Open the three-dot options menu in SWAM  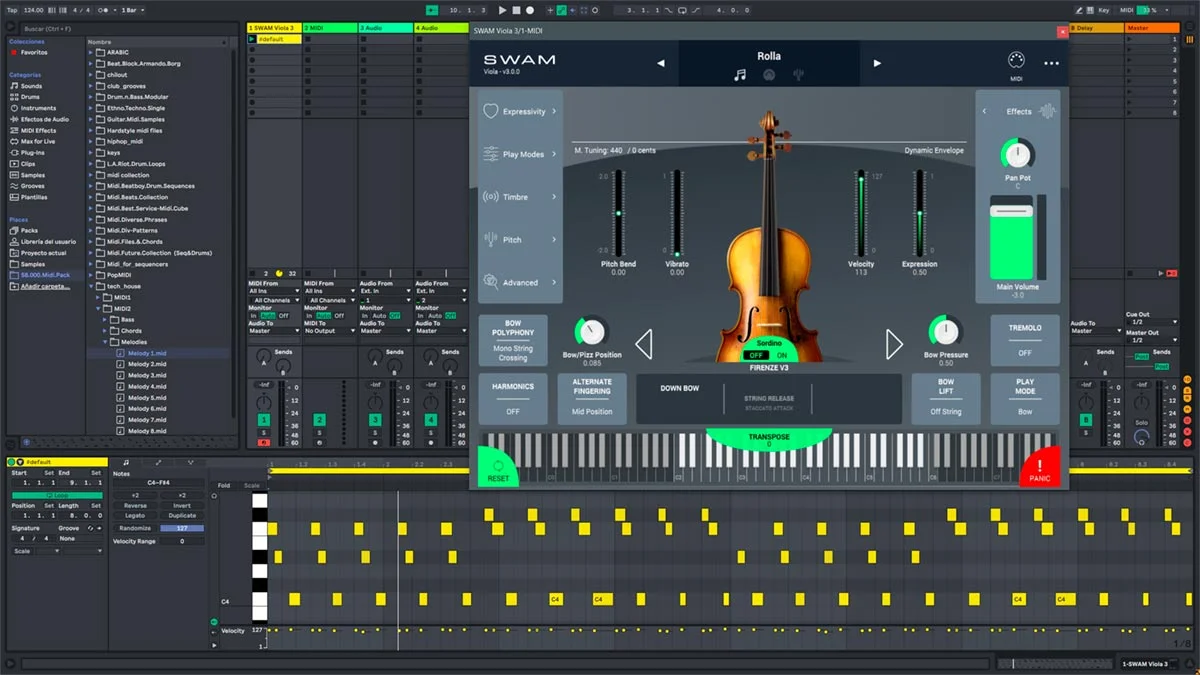point(1051,63)
